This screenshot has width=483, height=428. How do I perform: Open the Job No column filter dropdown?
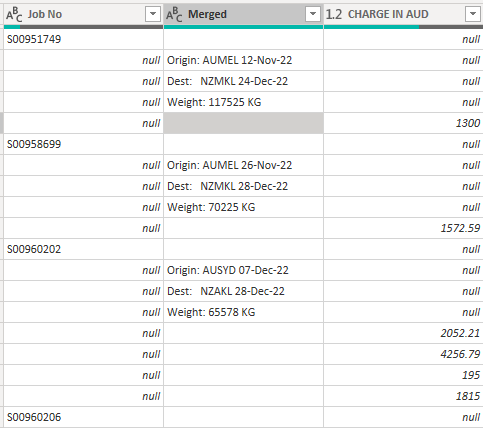coord(153,14)
